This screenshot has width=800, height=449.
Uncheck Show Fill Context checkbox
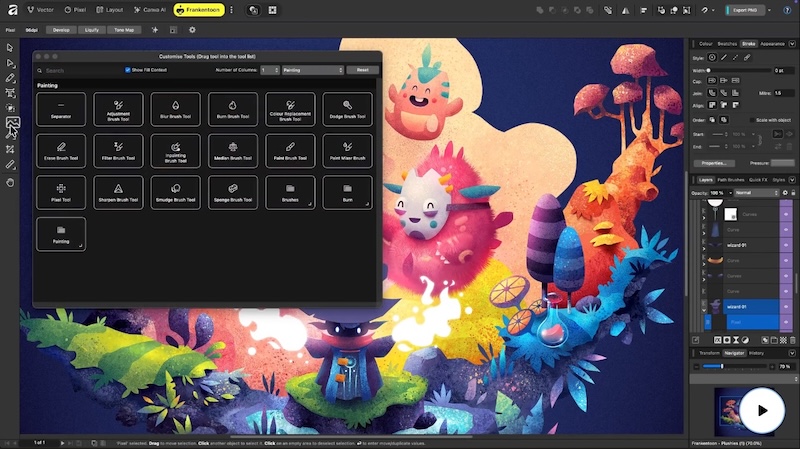(128, 71)
